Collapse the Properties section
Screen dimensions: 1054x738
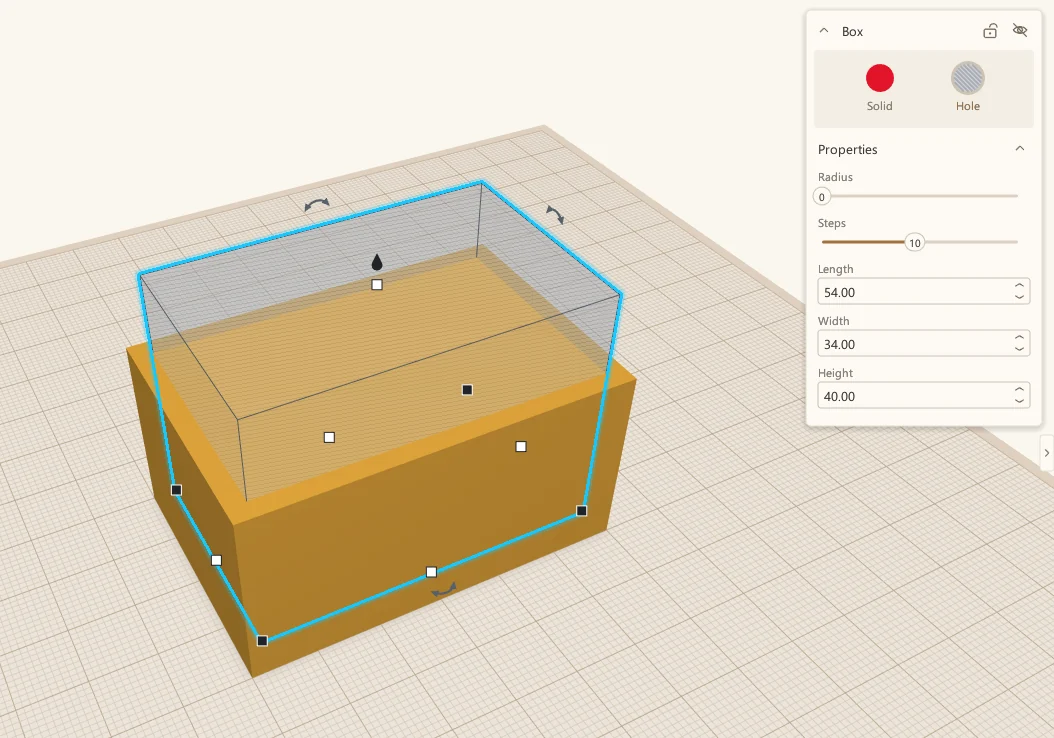tap(1020, 149)
